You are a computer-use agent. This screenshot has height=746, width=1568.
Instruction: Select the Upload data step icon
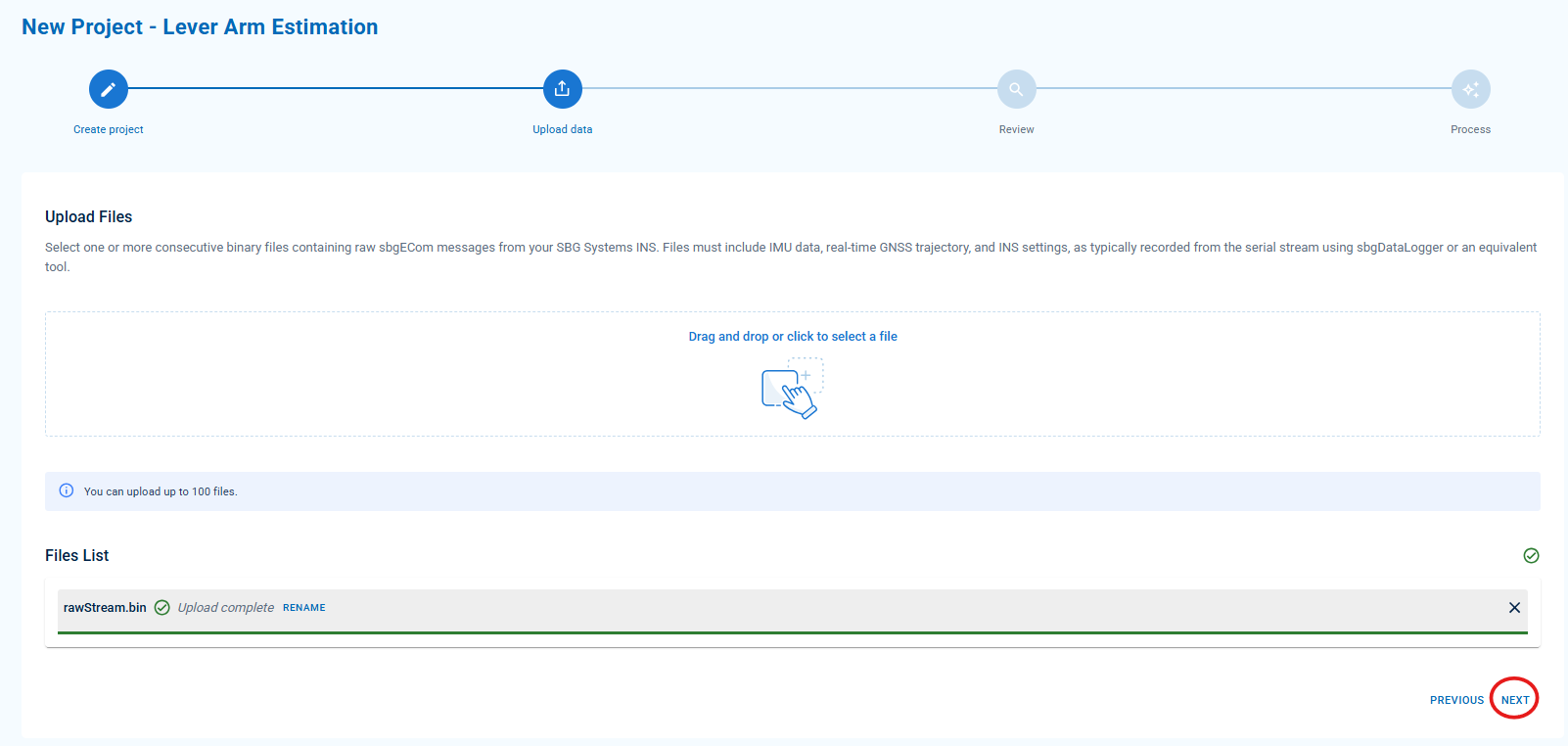[563, 89]
